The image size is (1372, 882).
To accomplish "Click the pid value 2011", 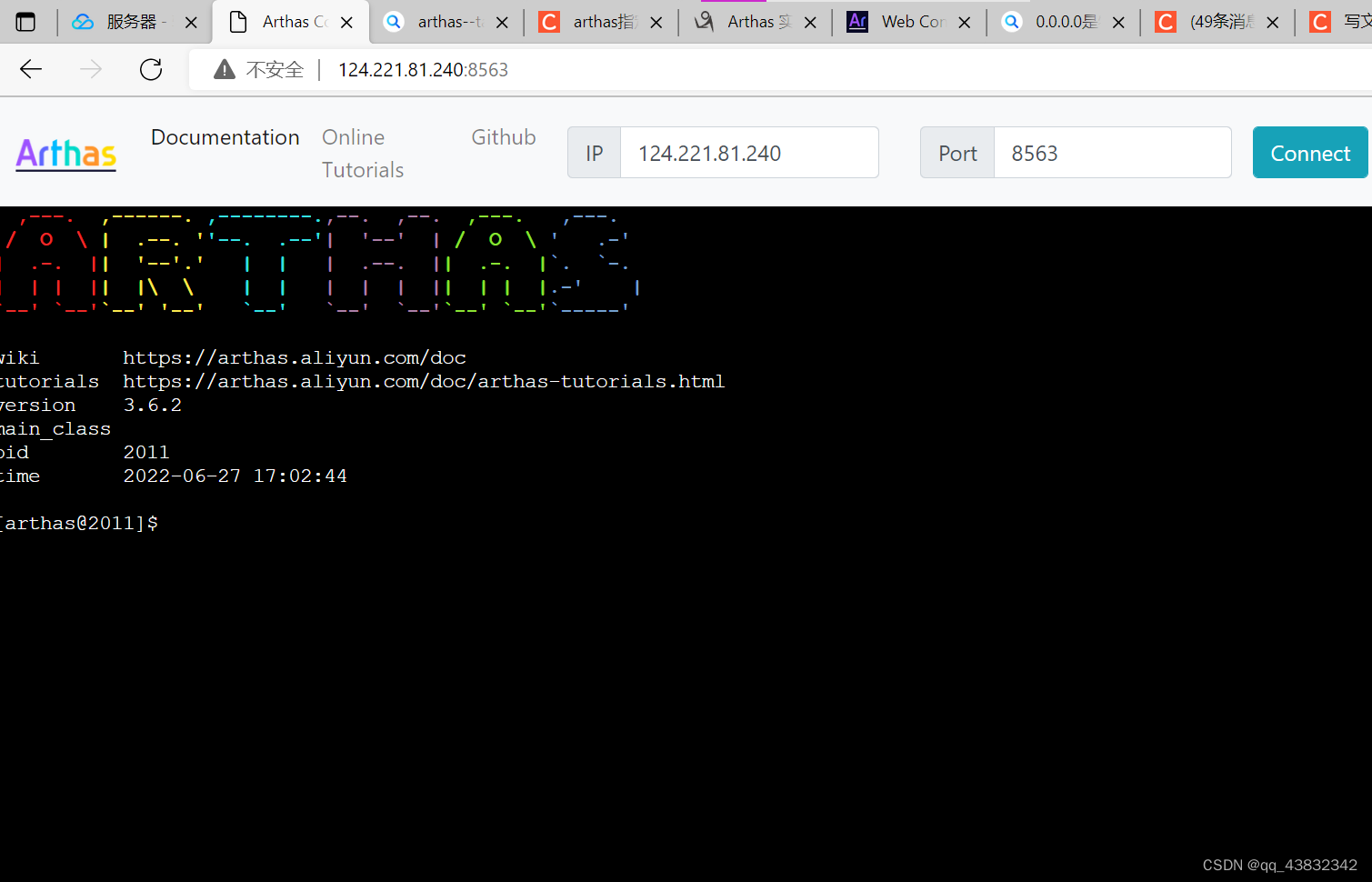I will point(146,452).
